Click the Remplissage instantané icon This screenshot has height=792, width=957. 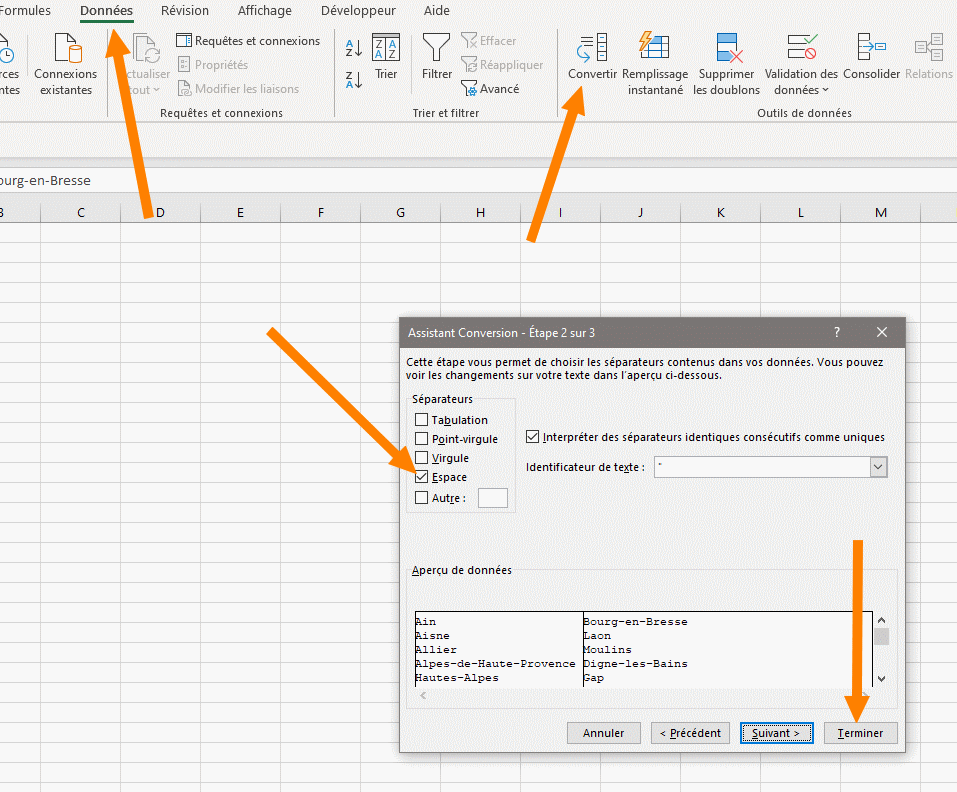coord(654,48)
